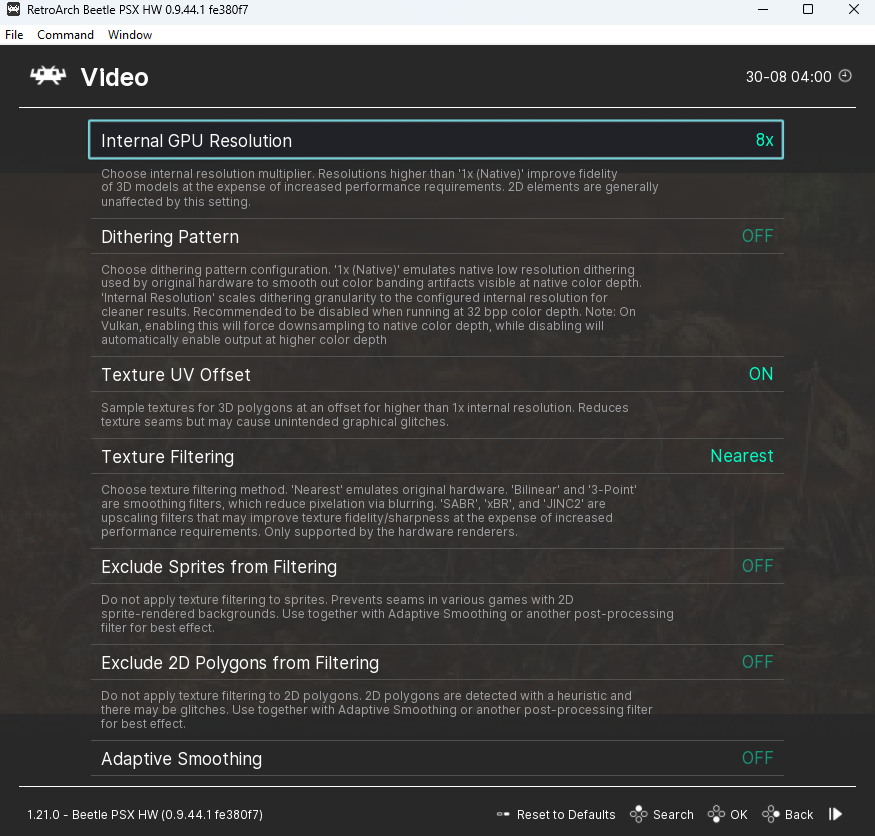This screenshot has width=875, height=836.
Task: Click the Texture Filtering description paragraph
Action: point(369,511)
